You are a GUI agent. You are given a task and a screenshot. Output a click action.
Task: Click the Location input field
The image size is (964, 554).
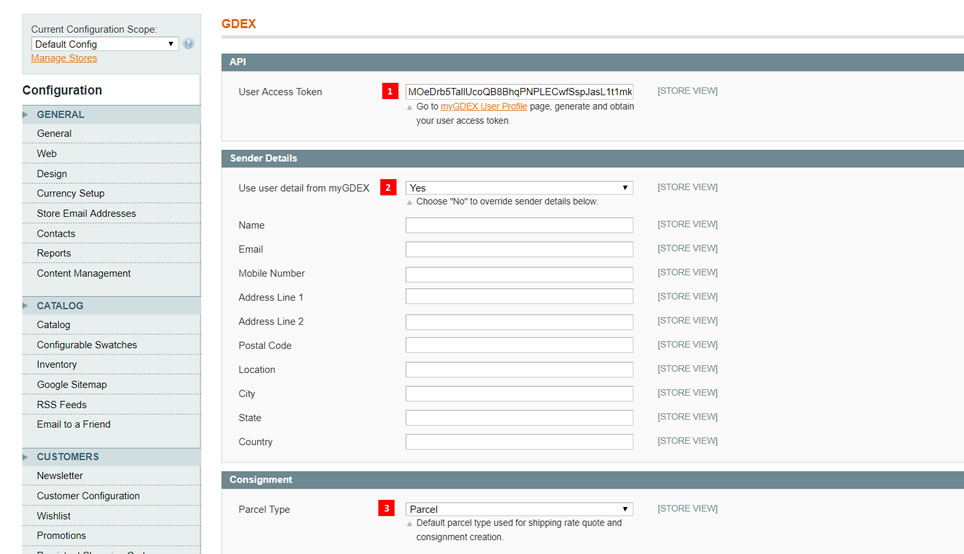(x=520, y=370)
